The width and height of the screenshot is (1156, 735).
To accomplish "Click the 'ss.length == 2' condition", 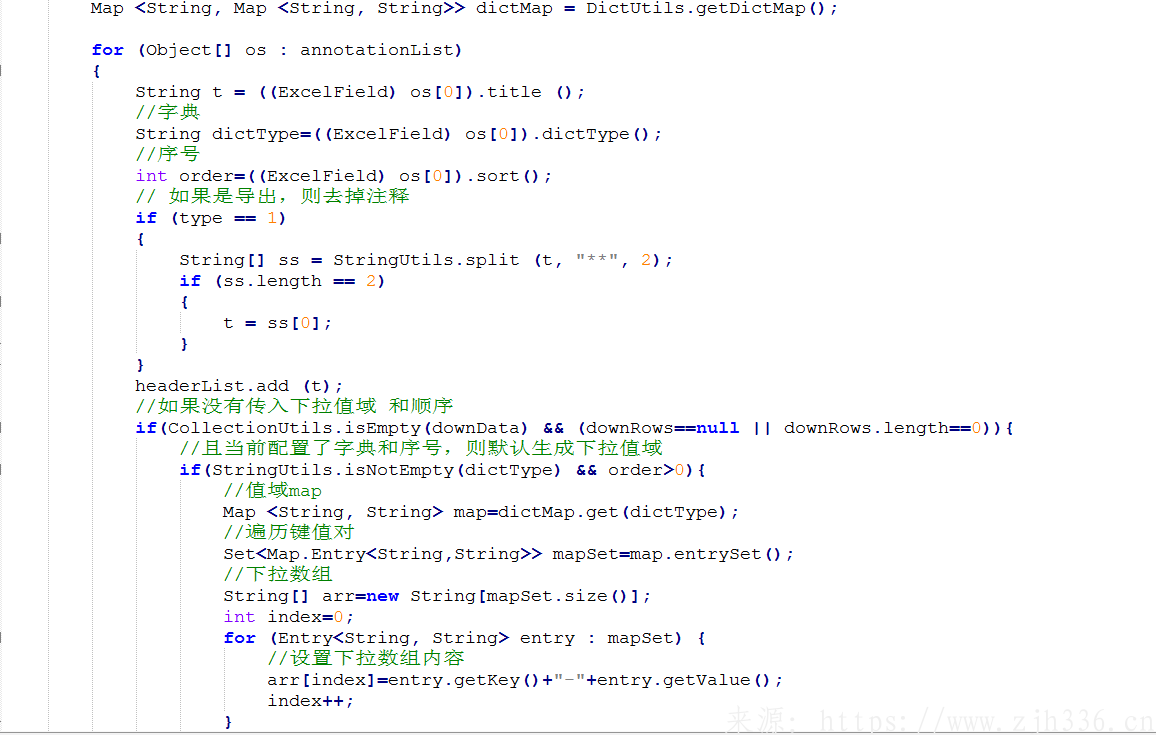I will (299, 281).
